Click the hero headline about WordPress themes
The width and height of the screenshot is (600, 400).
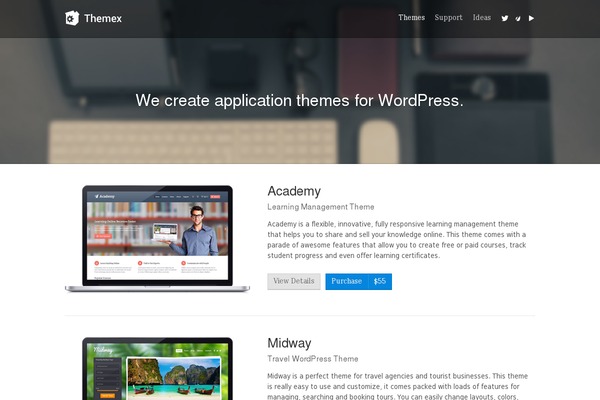tap(299, 101)
